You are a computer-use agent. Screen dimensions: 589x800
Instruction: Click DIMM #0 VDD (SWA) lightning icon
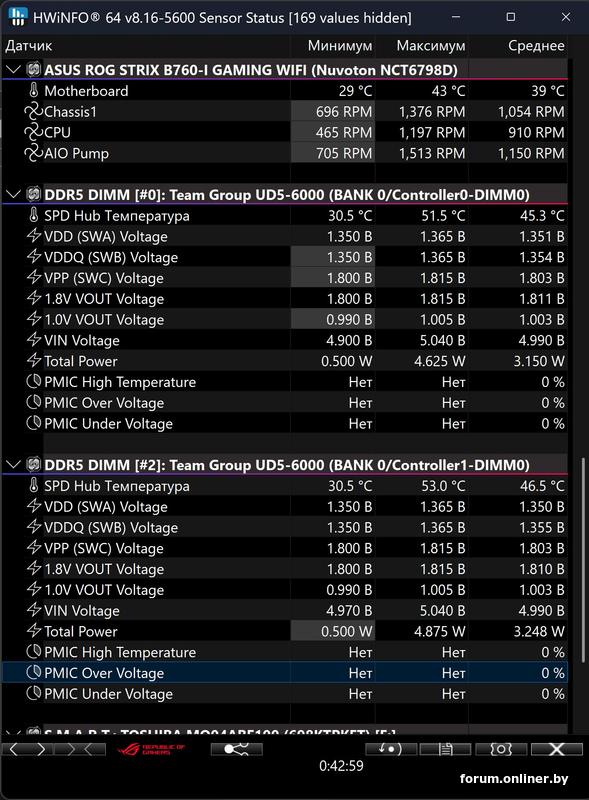(x=34, y=236)
